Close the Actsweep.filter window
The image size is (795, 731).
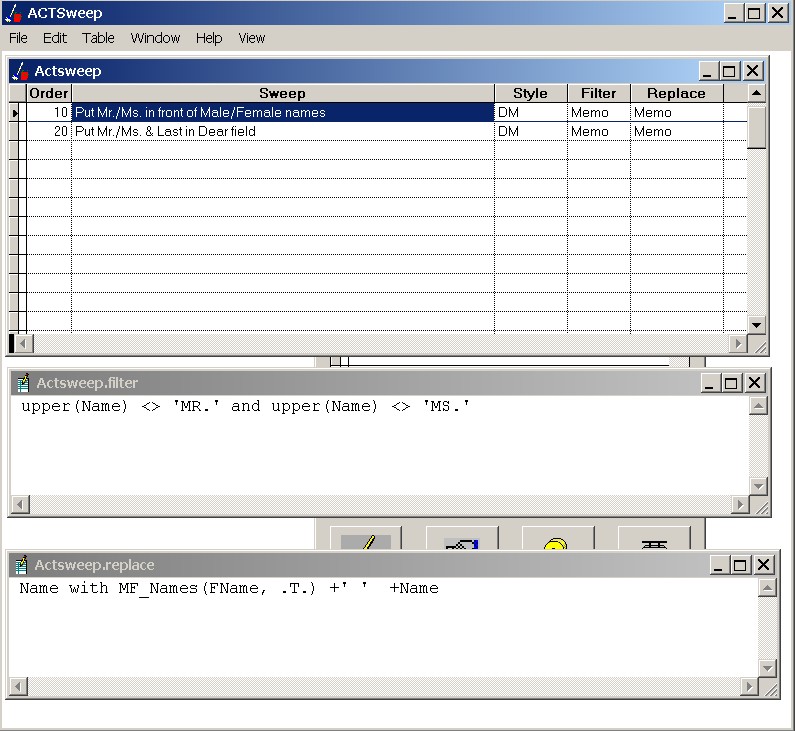pos(754,383)
